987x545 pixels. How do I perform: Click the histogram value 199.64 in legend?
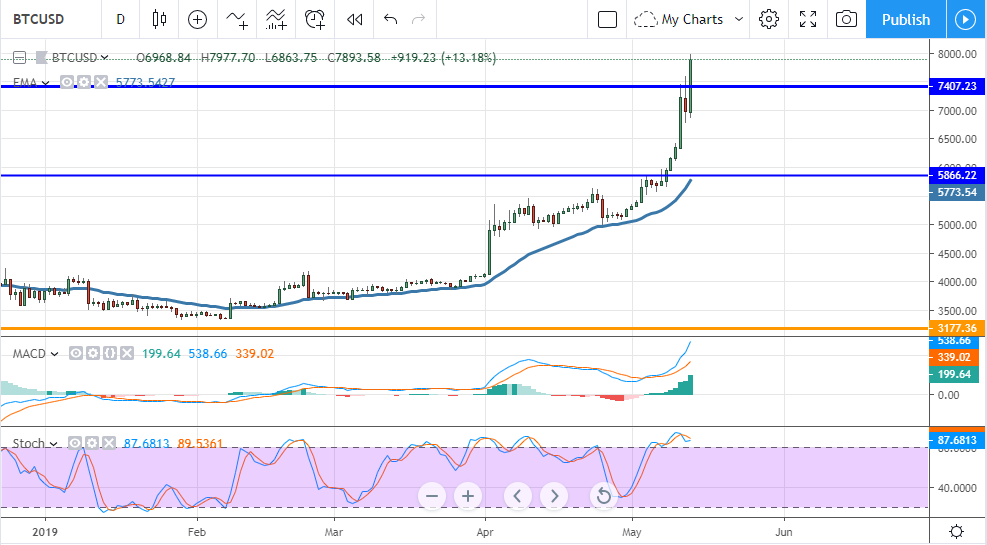(161, 354)
